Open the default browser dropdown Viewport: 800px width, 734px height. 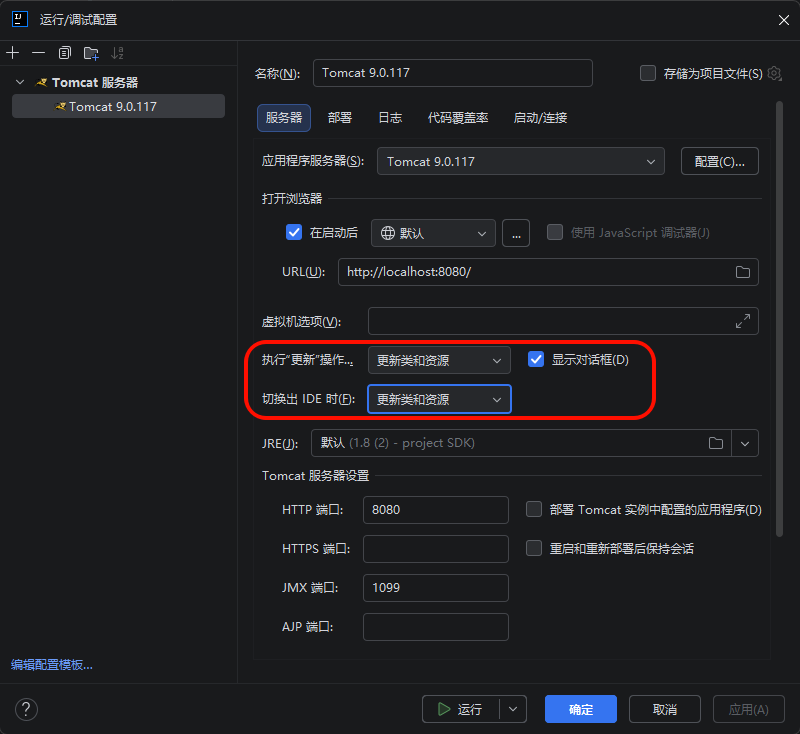pyautogui.click(x=433, y=233)
